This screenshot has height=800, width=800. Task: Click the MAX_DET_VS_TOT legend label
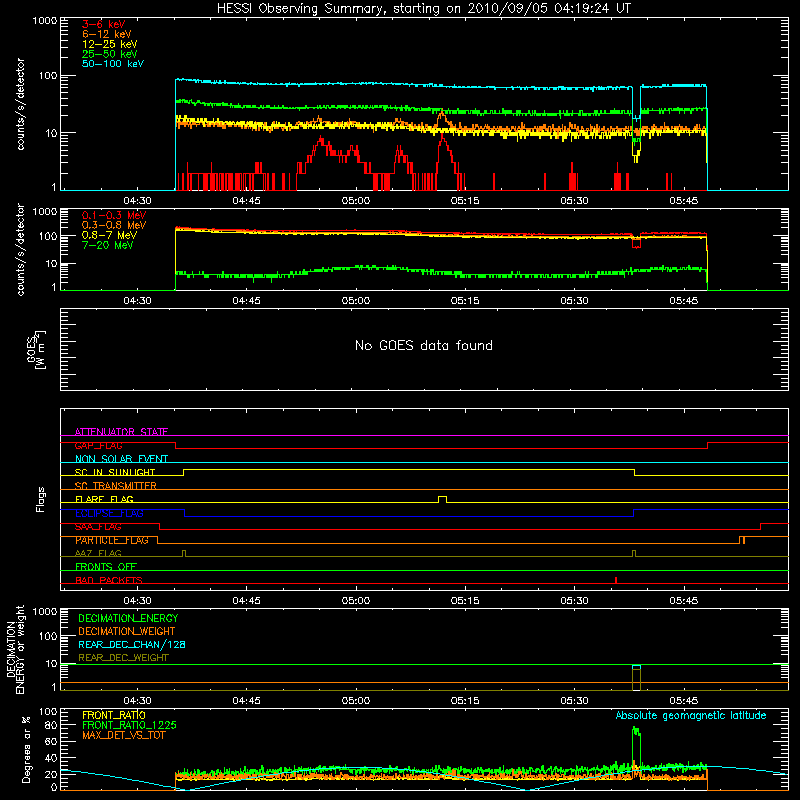coord(123,735)
